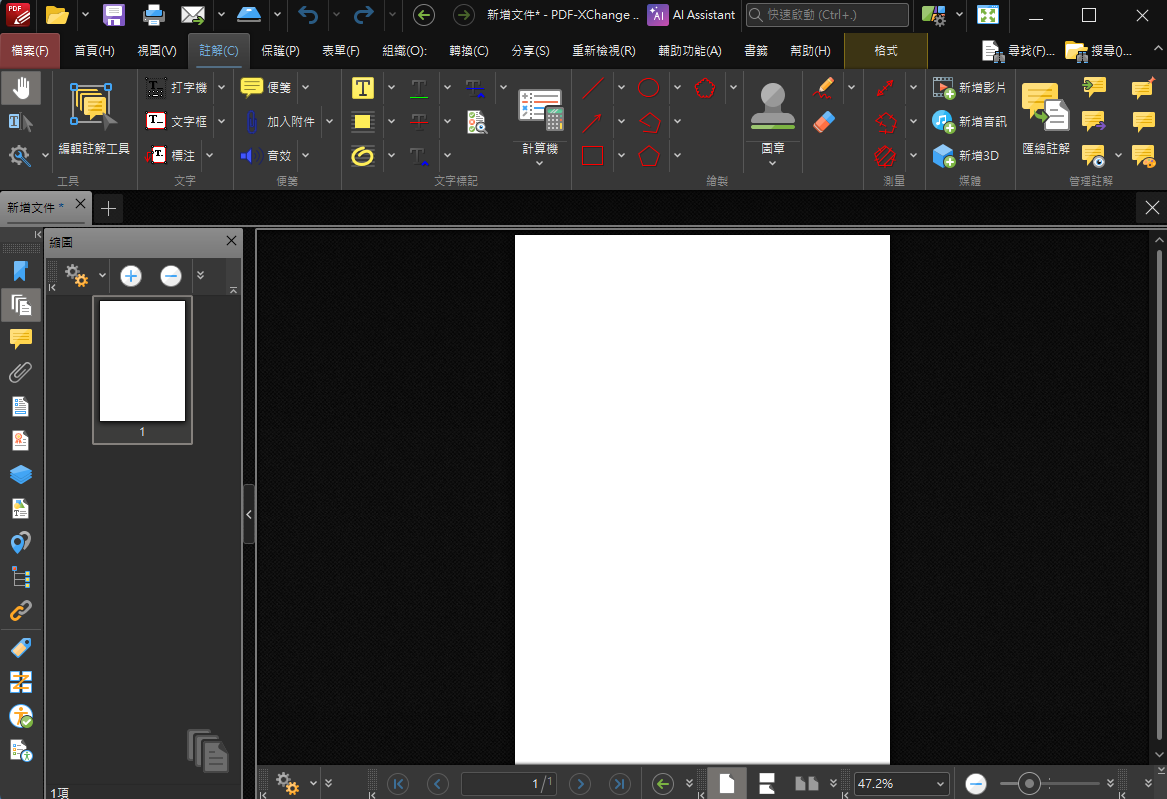Expand the Sticky Note (便箋) dropdown arrow

(x=305, y=88)
